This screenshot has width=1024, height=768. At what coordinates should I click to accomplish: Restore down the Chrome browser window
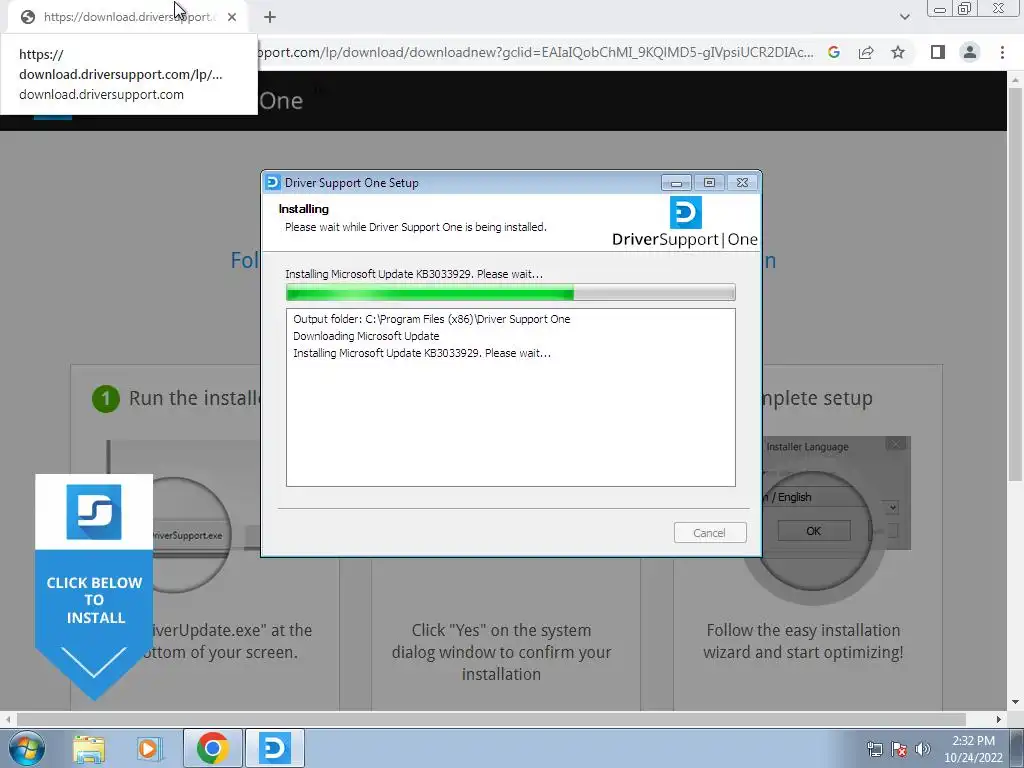click(x=965, y=9)
